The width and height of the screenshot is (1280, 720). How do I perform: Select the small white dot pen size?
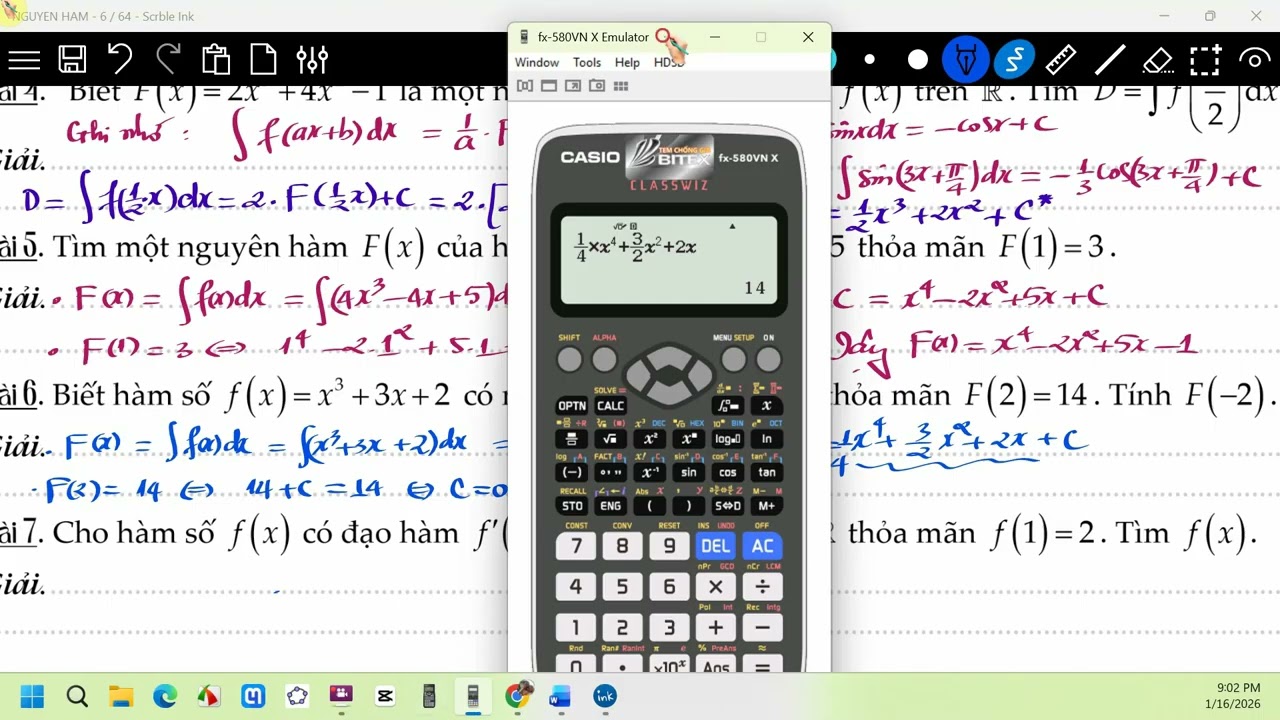[x=870, y=60]
